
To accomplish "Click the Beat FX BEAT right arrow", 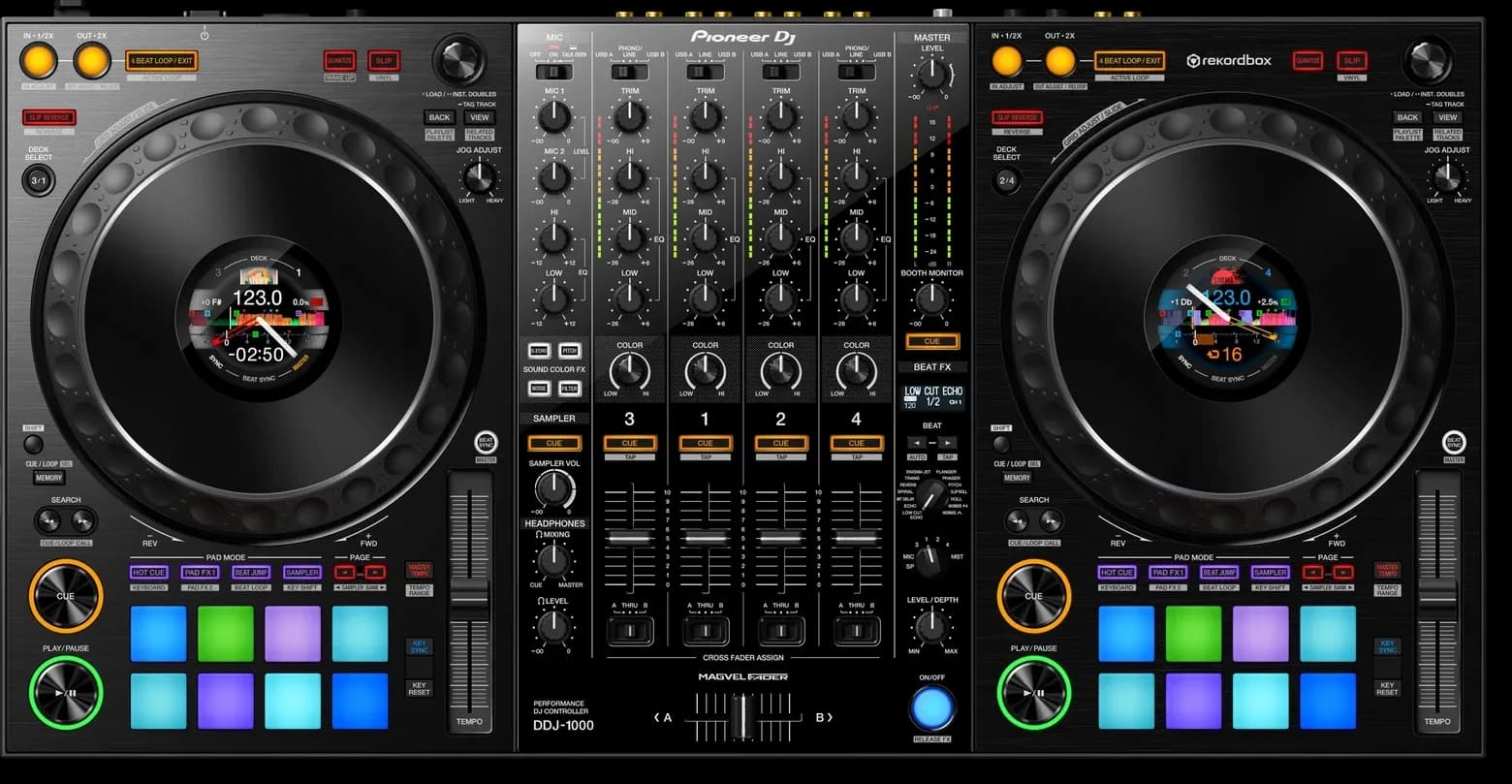I will (947, 442).
